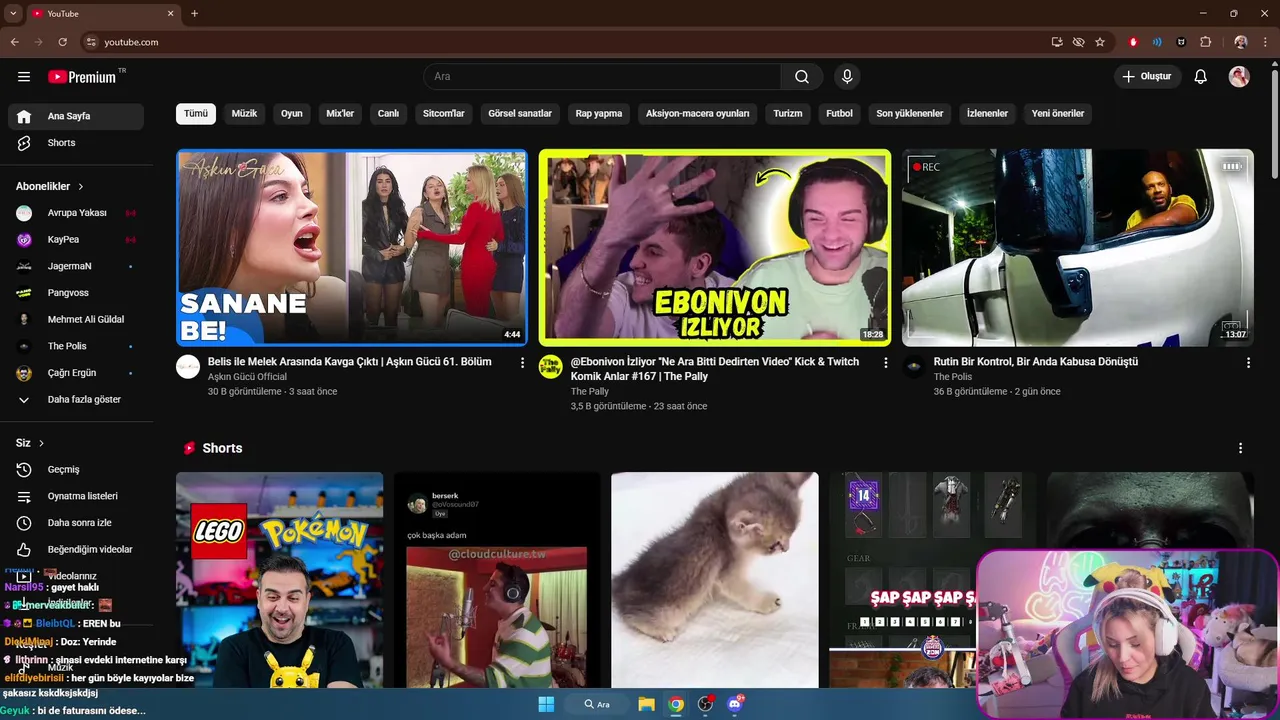Open options for Belis ile Melek video

click(522, 363)
